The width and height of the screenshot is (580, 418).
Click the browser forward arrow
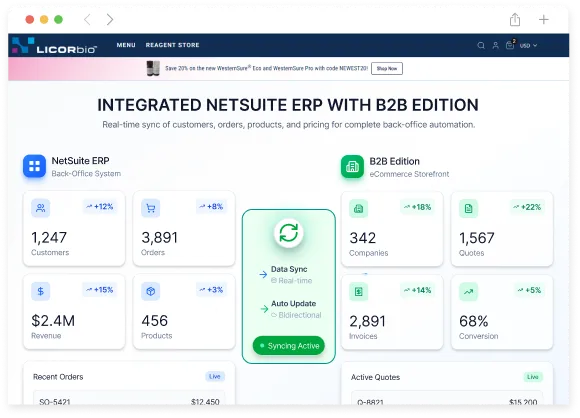click(110, 19)
